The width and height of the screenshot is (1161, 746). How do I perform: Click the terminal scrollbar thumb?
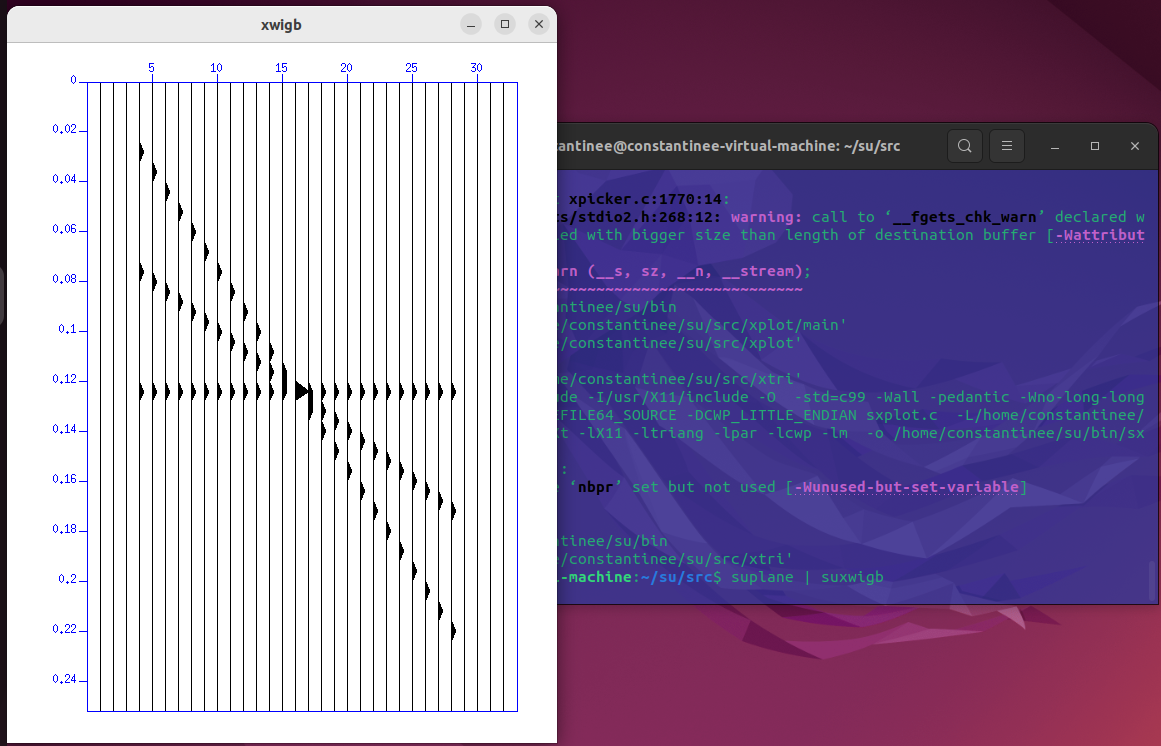1150,579
